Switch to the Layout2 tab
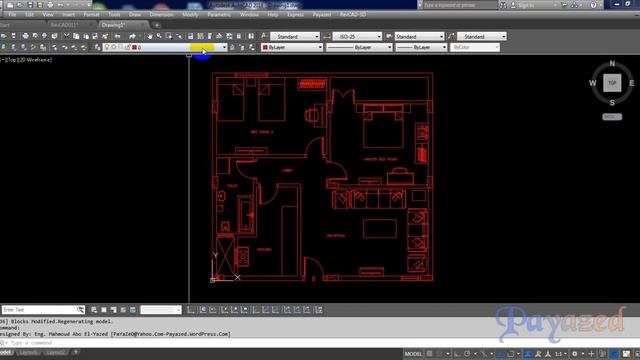Screen dimensions: 640x360 tap(55, 352)
